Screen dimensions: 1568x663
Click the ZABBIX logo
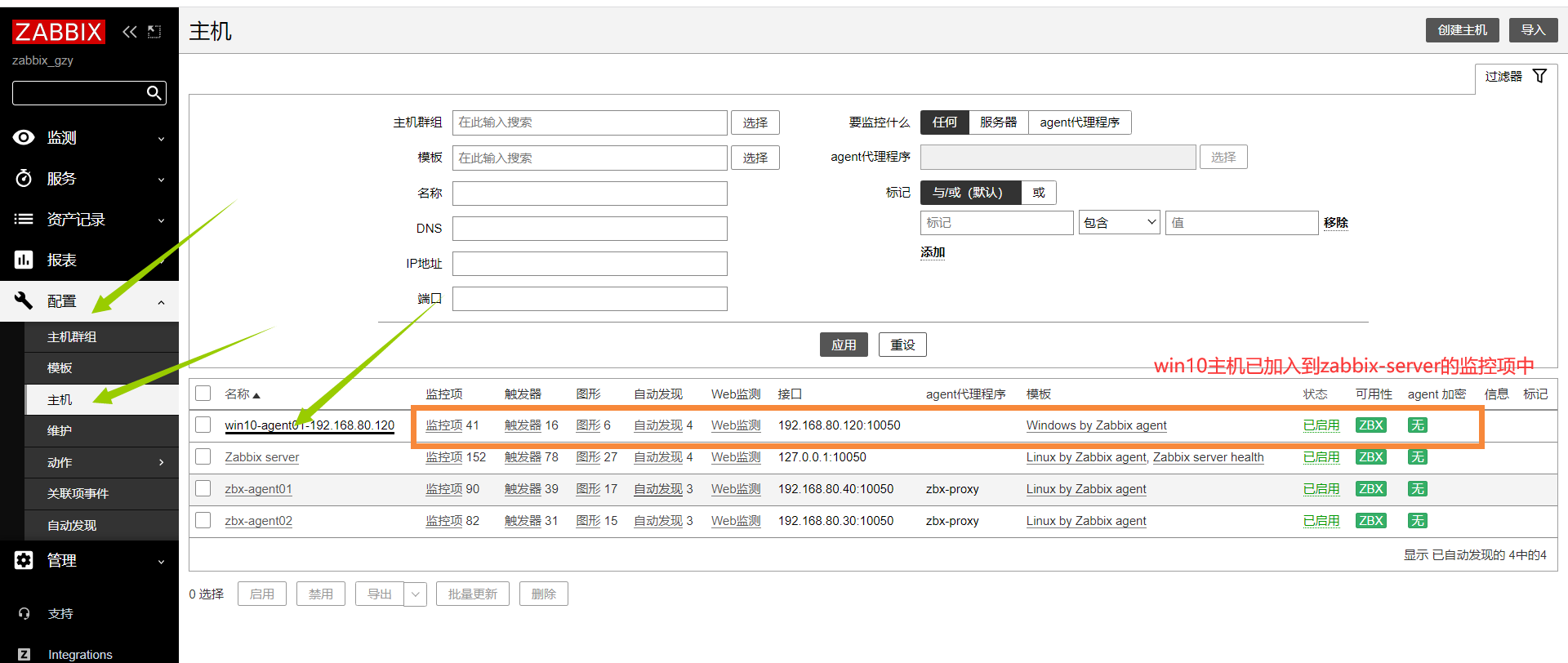point(58,32)
